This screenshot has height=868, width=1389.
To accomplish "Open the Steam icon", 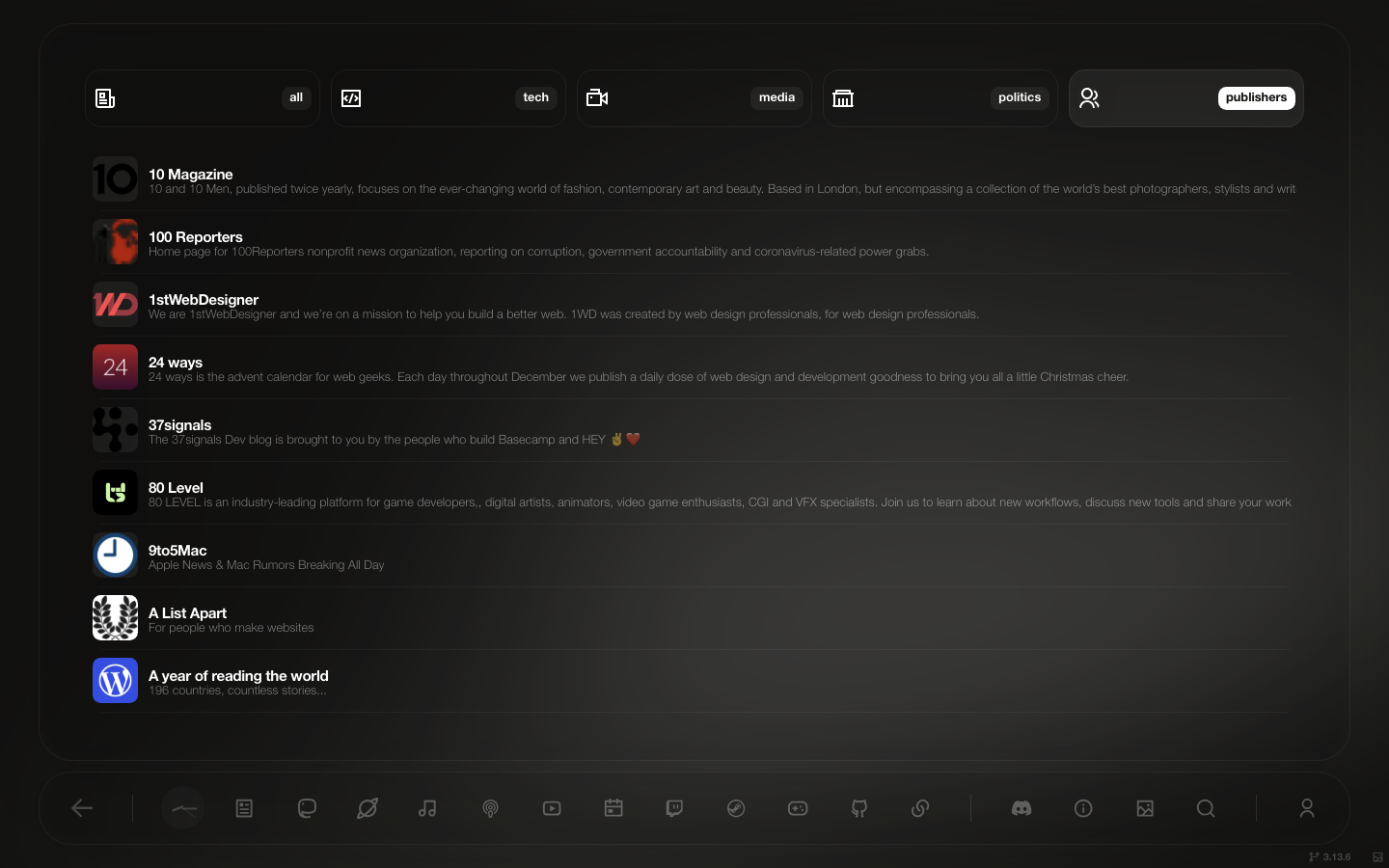I will [x=736, y=808].
